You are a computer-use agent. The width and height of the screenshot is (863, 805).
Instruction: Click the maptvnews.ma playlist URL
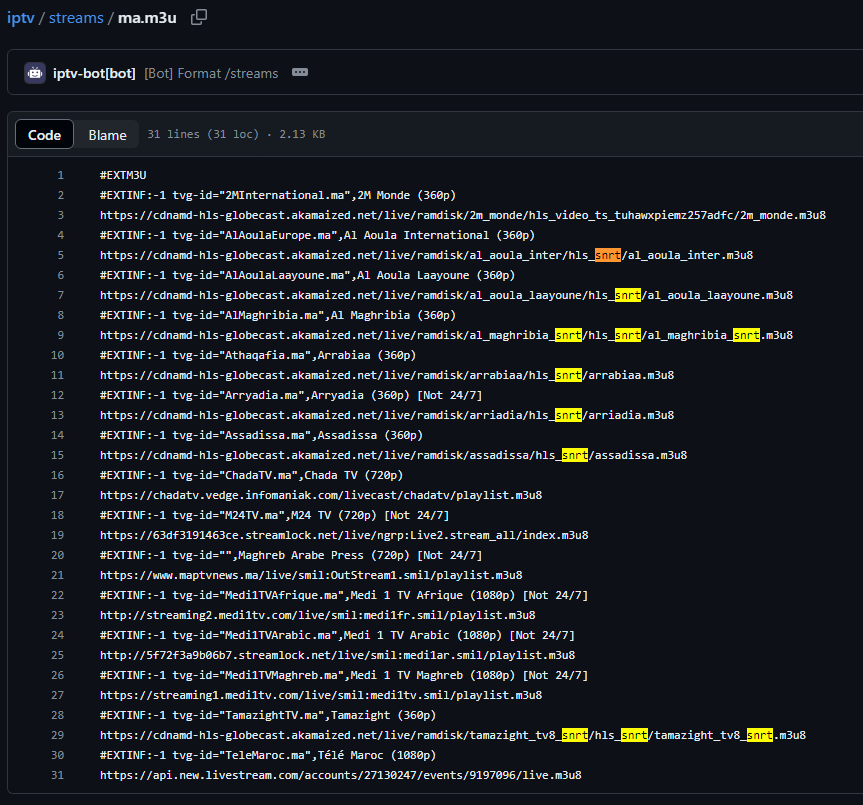tap(311, 575)
